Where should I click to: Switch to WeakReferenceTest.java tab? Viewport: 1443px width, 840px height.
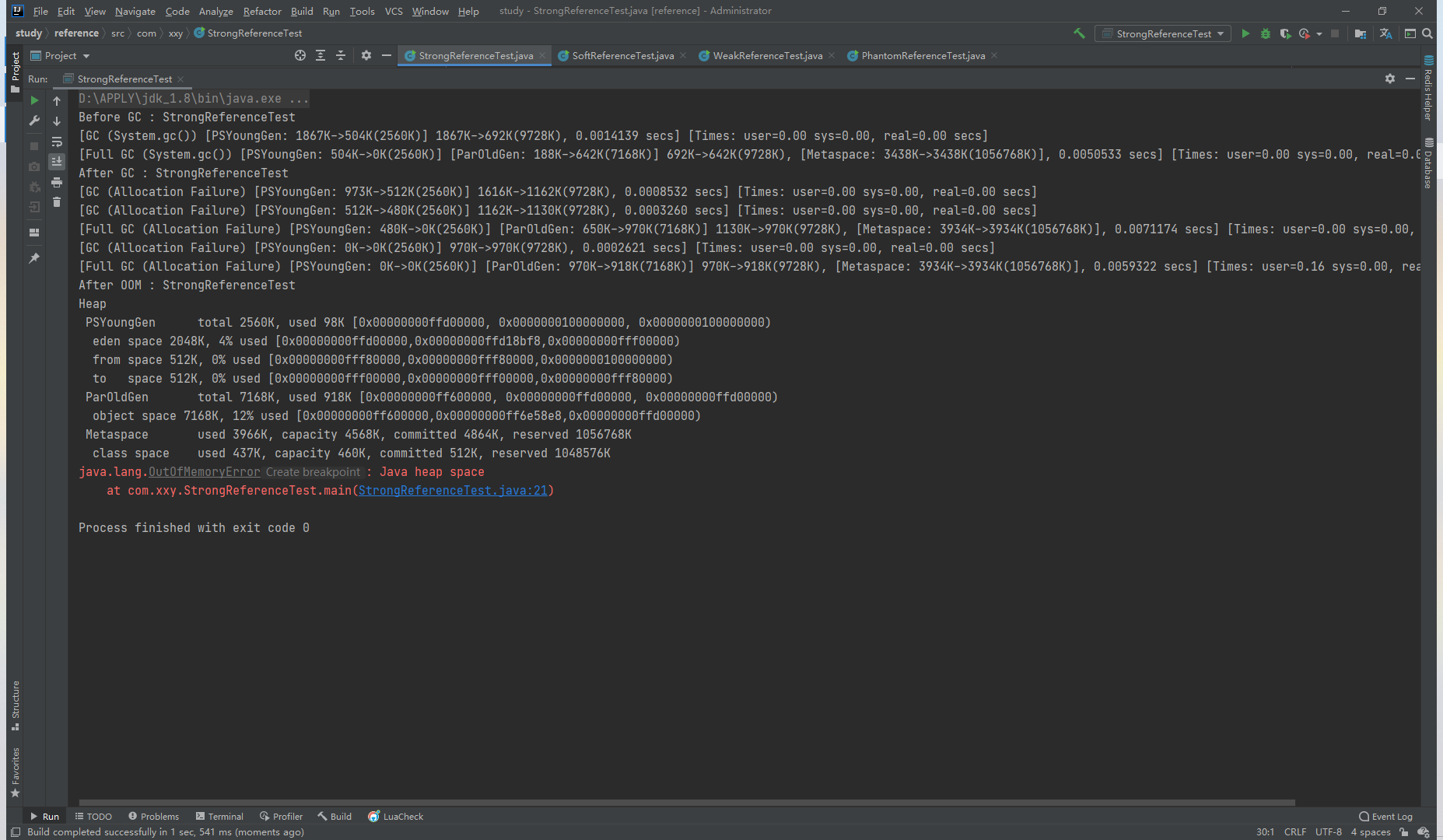[x=767, y=55]
